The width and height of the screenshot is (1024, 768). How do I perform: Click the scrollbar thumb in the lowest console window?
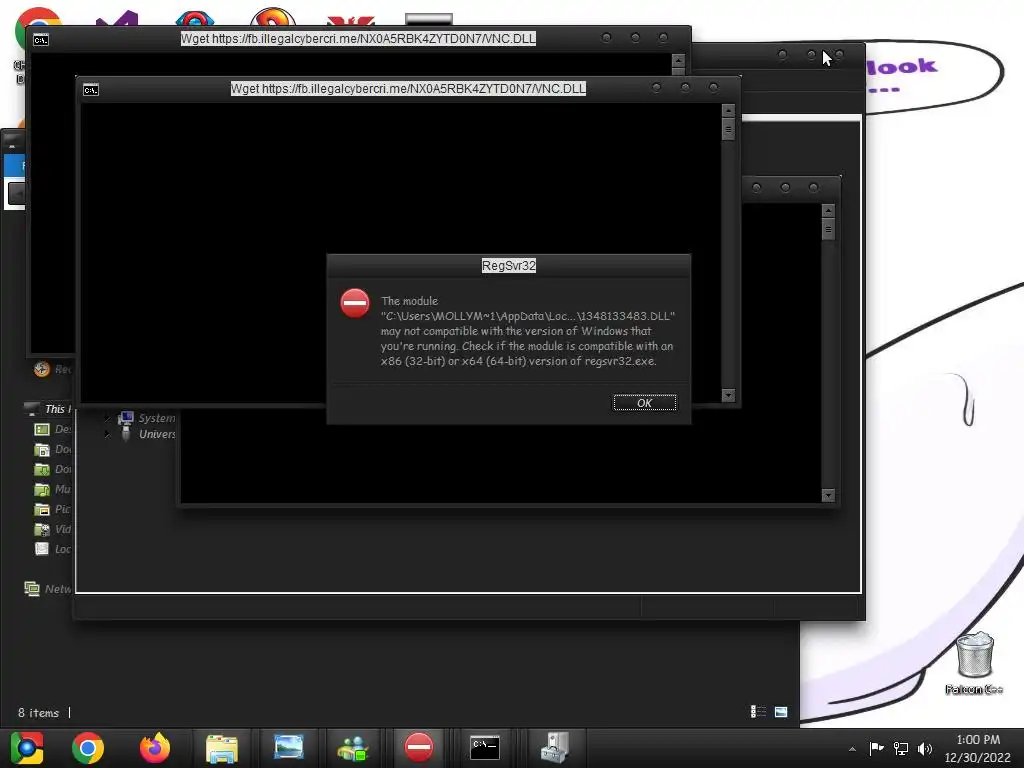click(828, 229)
